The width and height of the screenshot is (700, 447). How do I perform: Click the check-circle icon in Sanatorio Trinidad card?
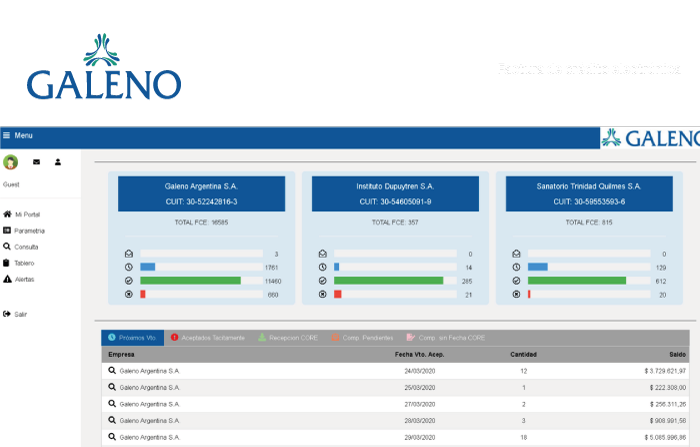pyautogui.click(x=516, y=281)
